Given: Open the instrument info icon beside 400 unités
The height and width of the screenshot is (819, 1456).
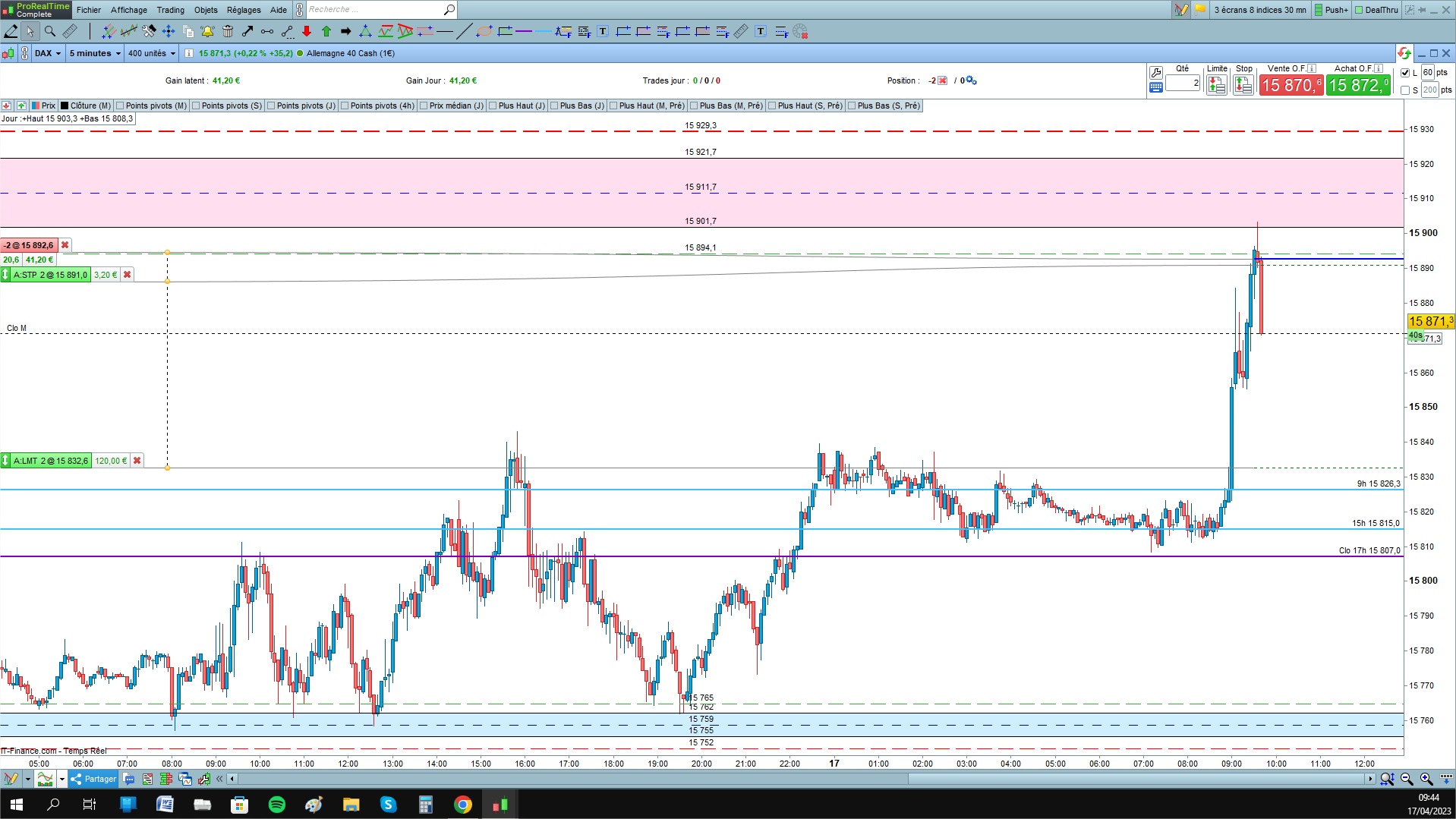Looking at the screenshot, I should tap(189, 53).
